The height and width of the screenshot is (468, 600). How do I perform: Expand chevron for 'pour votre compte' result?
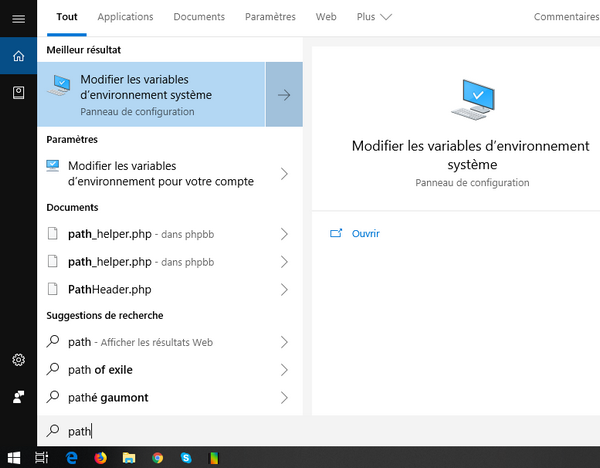point(284,174)
